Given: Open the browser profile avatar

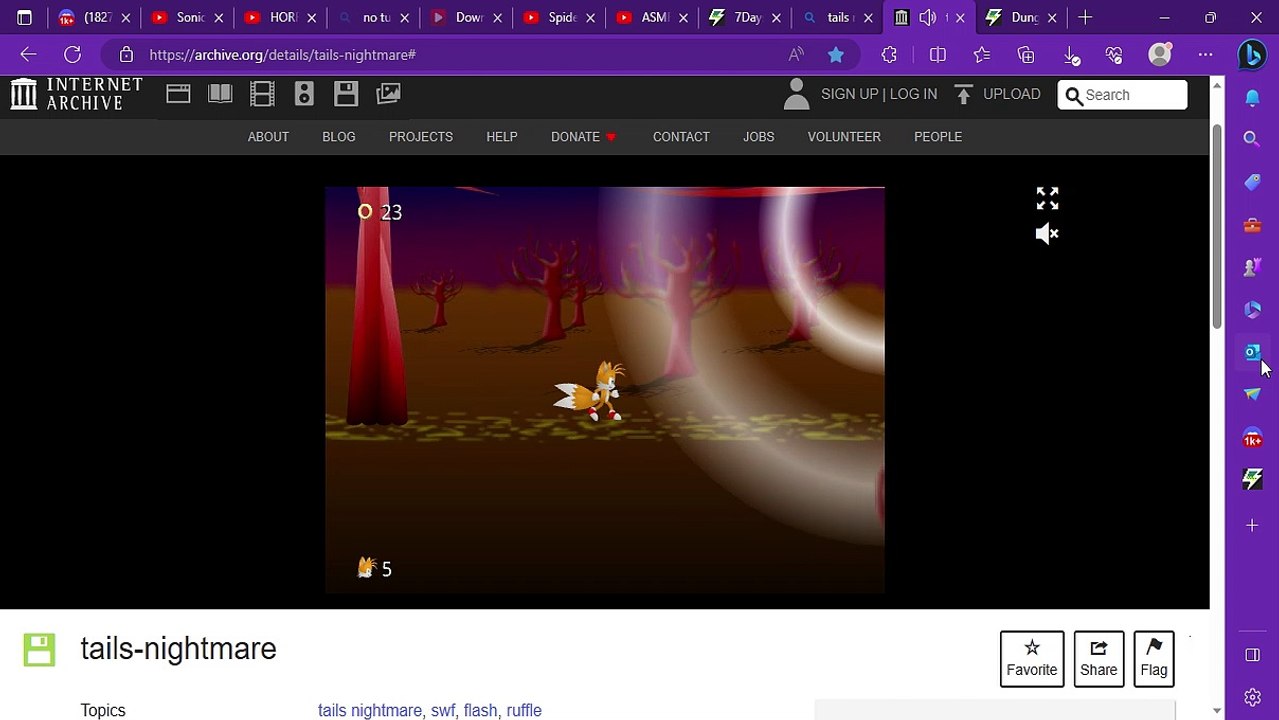Looking at the screenshot, I should [1160, 55].
